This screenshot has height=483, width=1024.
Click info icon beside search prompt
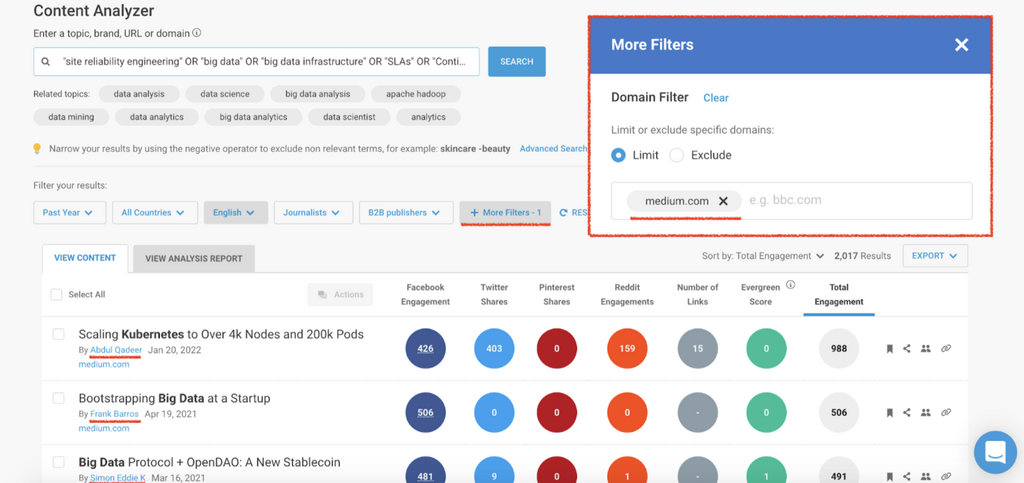pyautogui.click(x=197, y=33)
